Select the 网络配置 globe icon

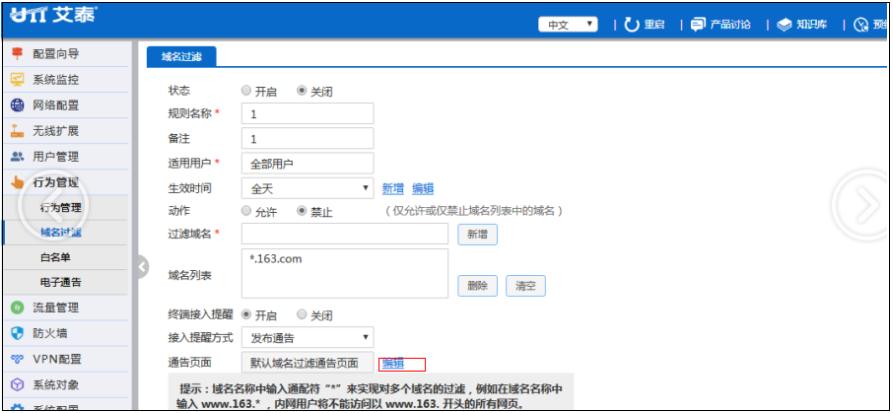(16, 105)
